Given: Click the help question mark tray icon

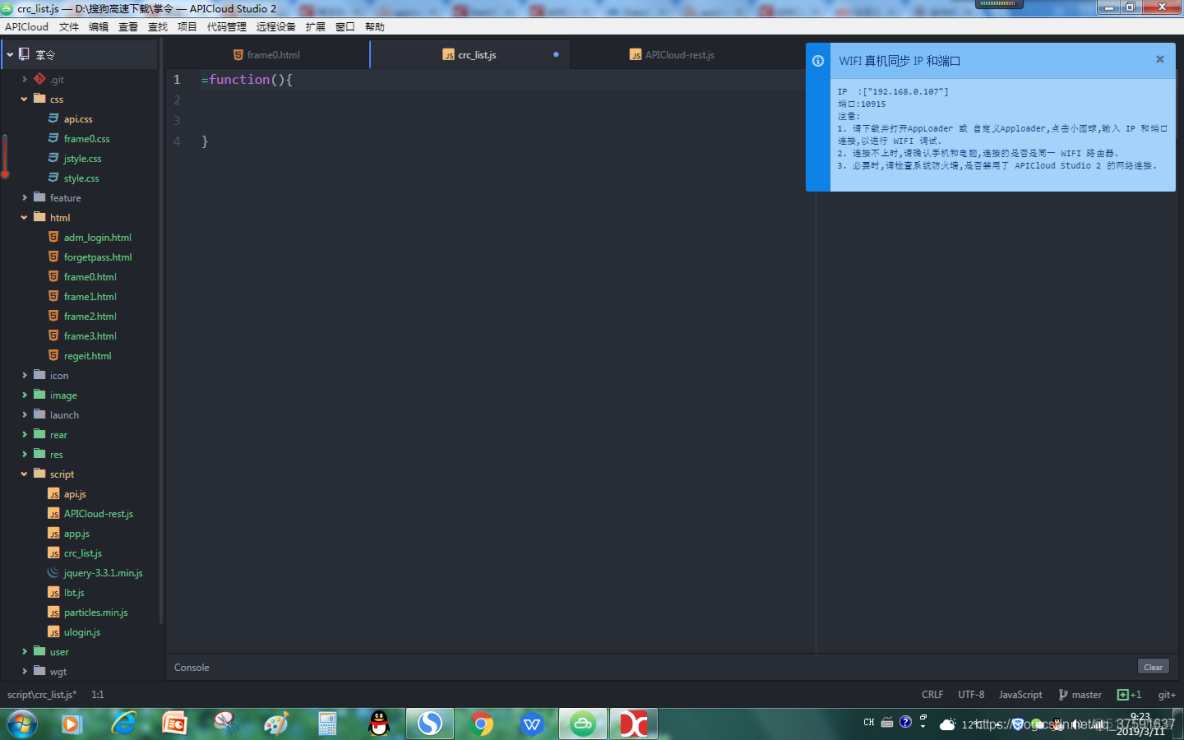Looking at the screenshot, I should pos(905,723).
